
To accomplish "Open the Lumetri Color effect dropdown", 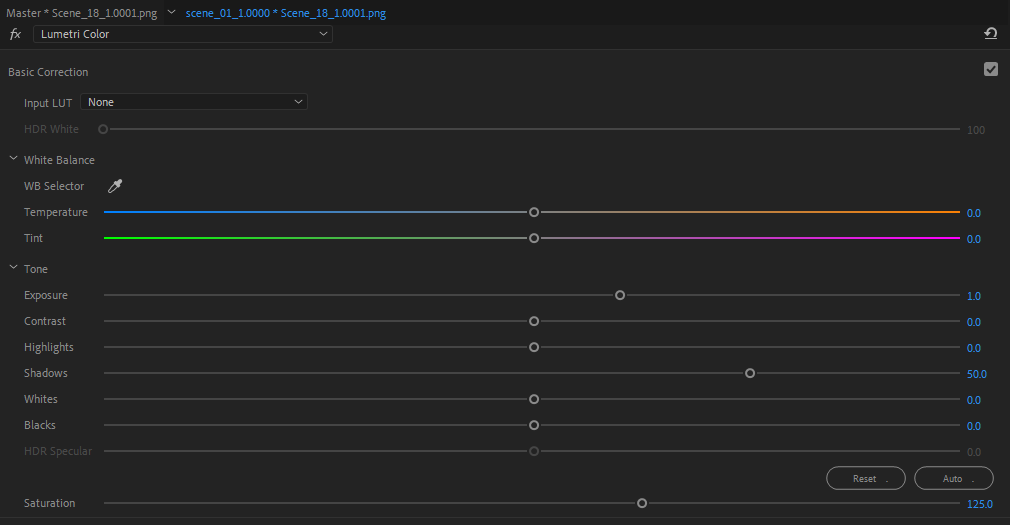I will click(x=183, y=34).
